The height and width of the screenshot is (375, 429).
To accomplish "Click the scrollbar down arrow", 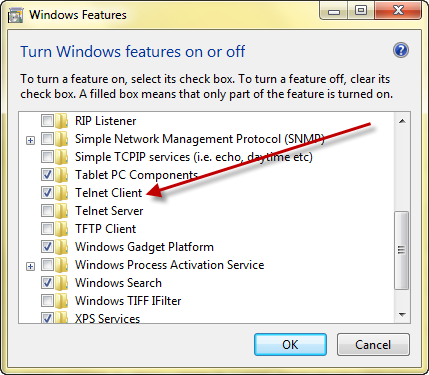I will [x=402, y=314].
